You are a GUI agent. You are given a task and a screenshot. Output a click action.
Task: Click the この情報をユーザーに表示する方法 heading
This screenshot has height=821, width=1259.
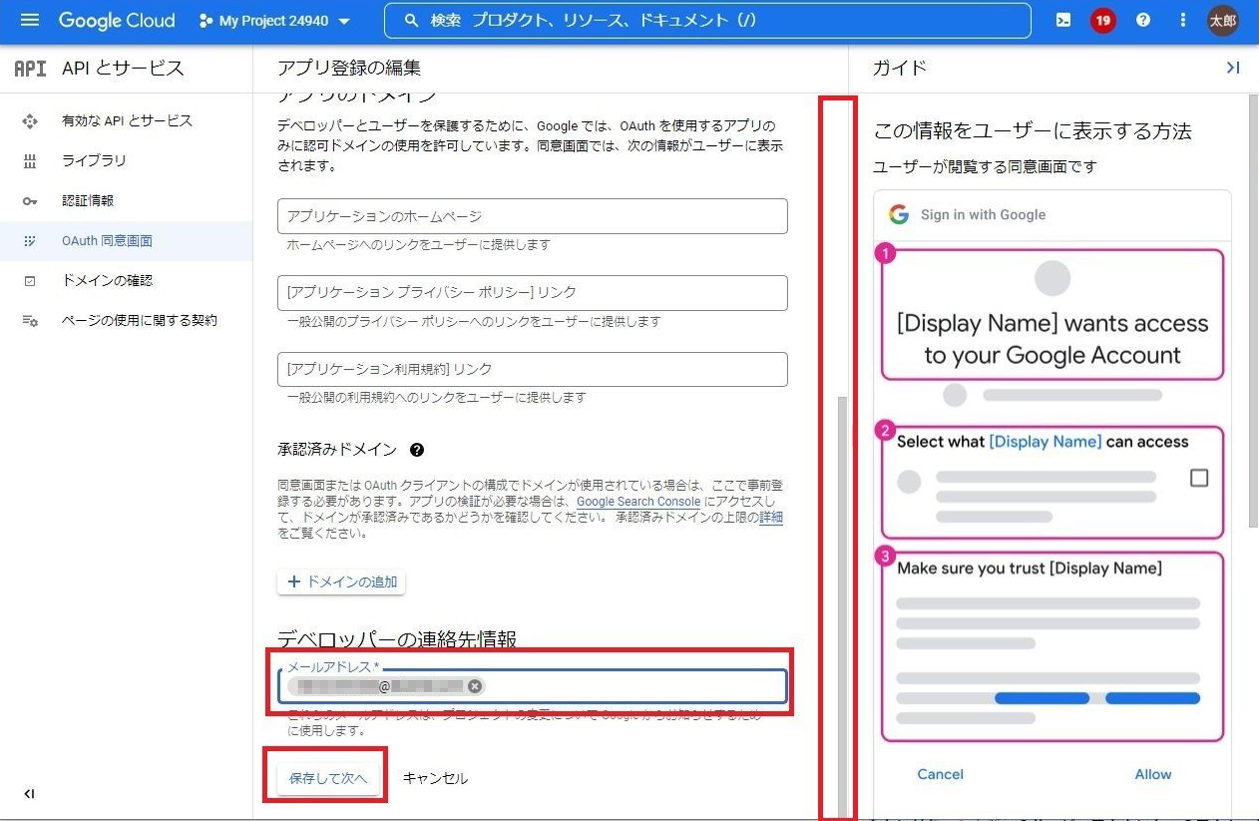[1033, 131]
